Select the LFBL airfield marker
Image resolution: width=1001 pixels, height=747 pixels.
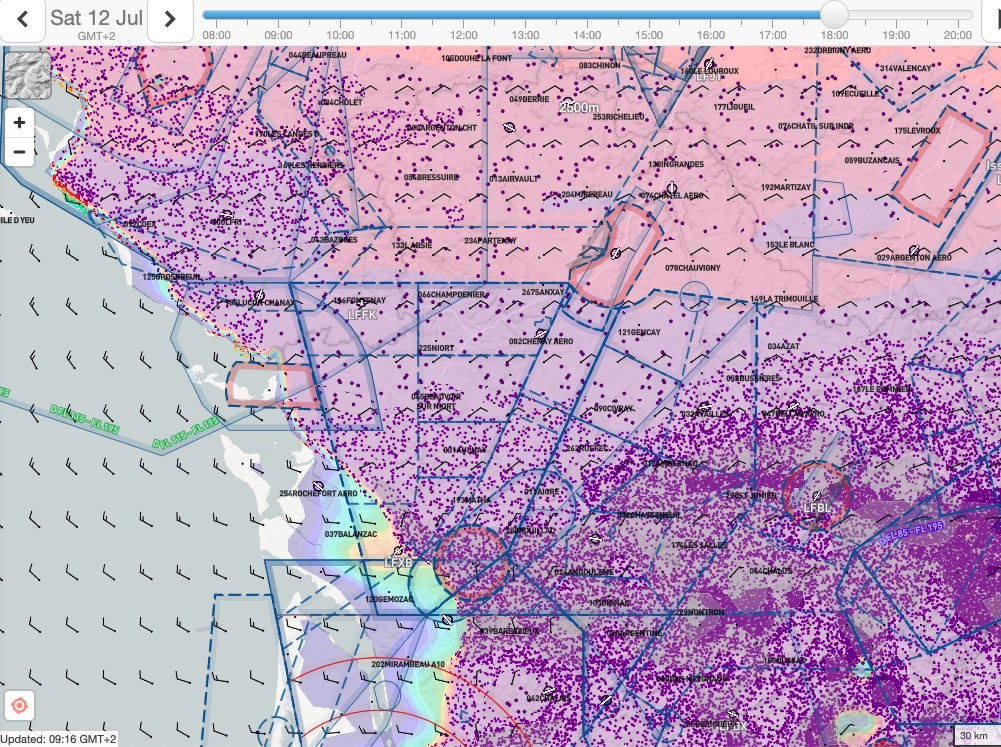pyautogui.click(x=817, y=494)
